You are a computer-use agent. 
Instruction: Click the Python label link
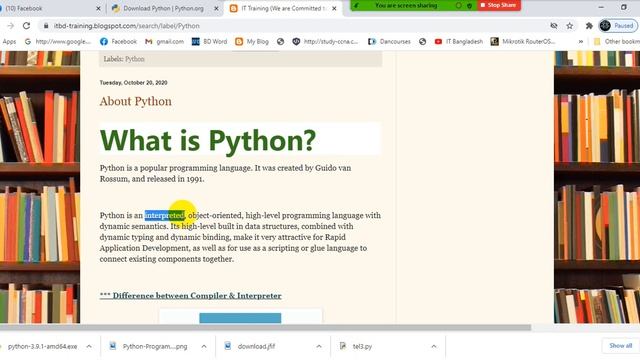point(135,59)
